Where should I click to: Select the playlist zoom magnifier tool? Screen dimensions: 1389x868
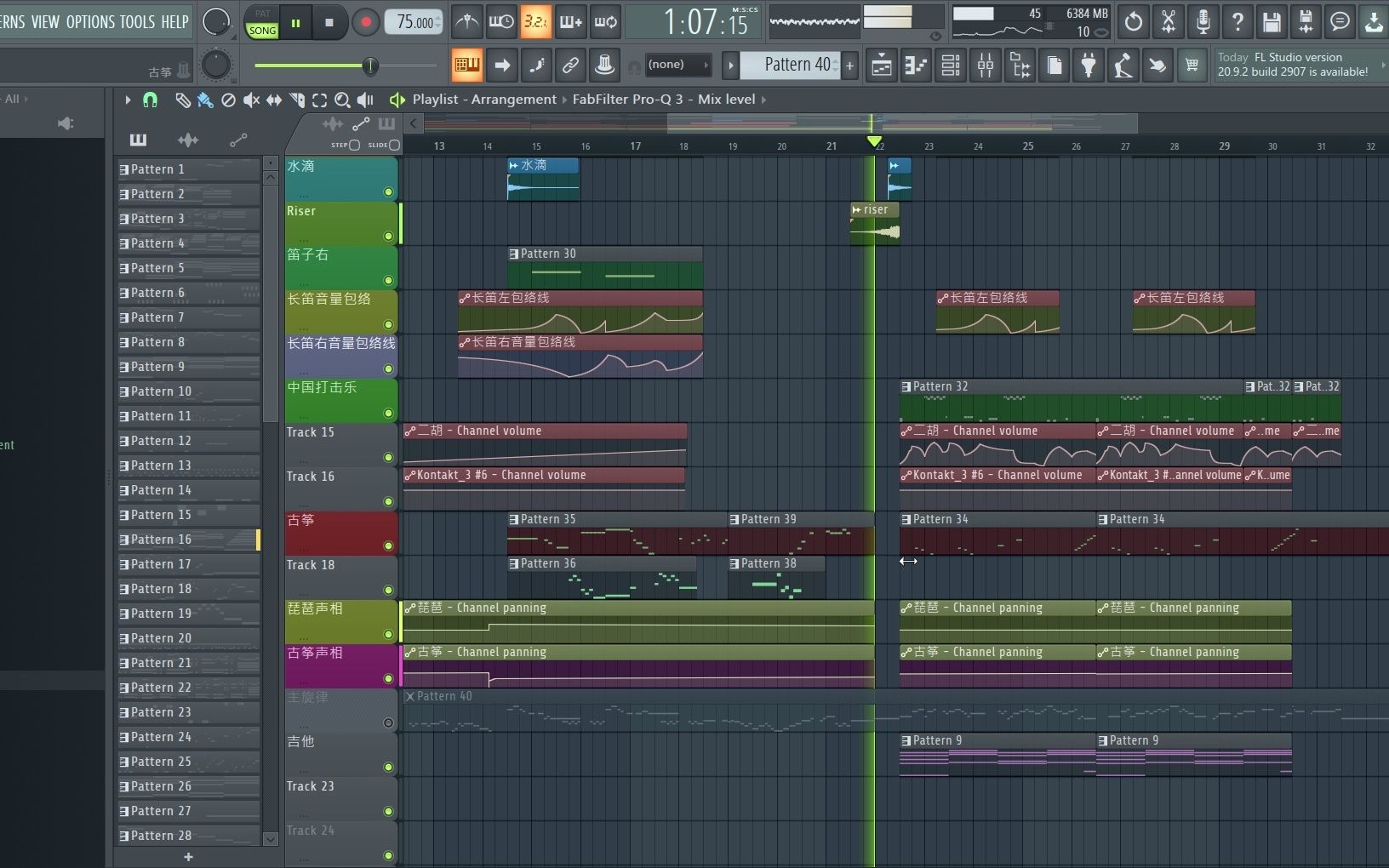tap(342, 100)
